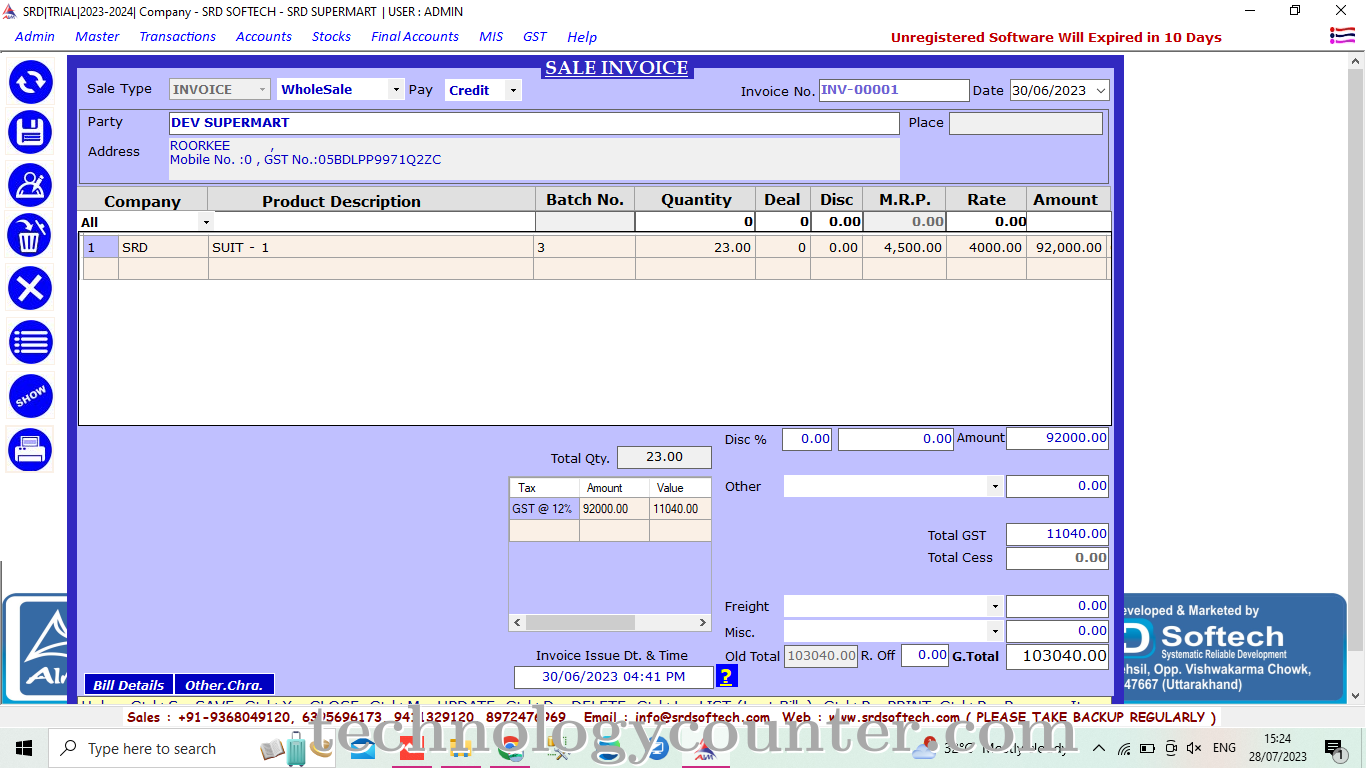The height and width of the screenshot is (768, 1366).
Task: Open the Windows Start menu
Action: [x=24, y=748]
